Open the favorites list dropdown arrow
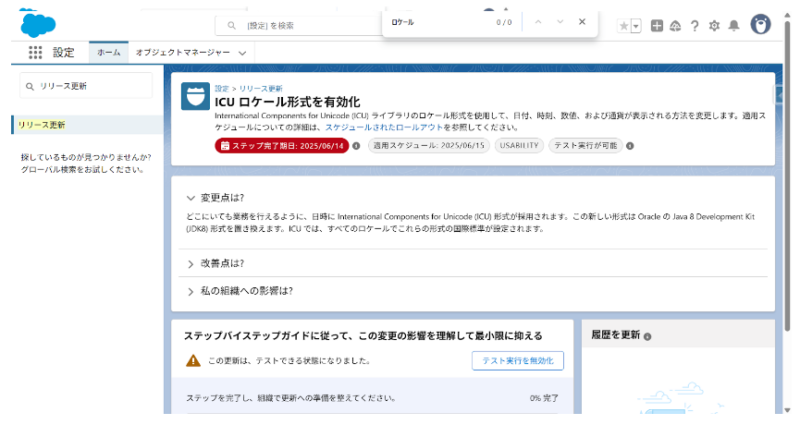The width and height of the screenshot is (800, 425). coord(636,26)
